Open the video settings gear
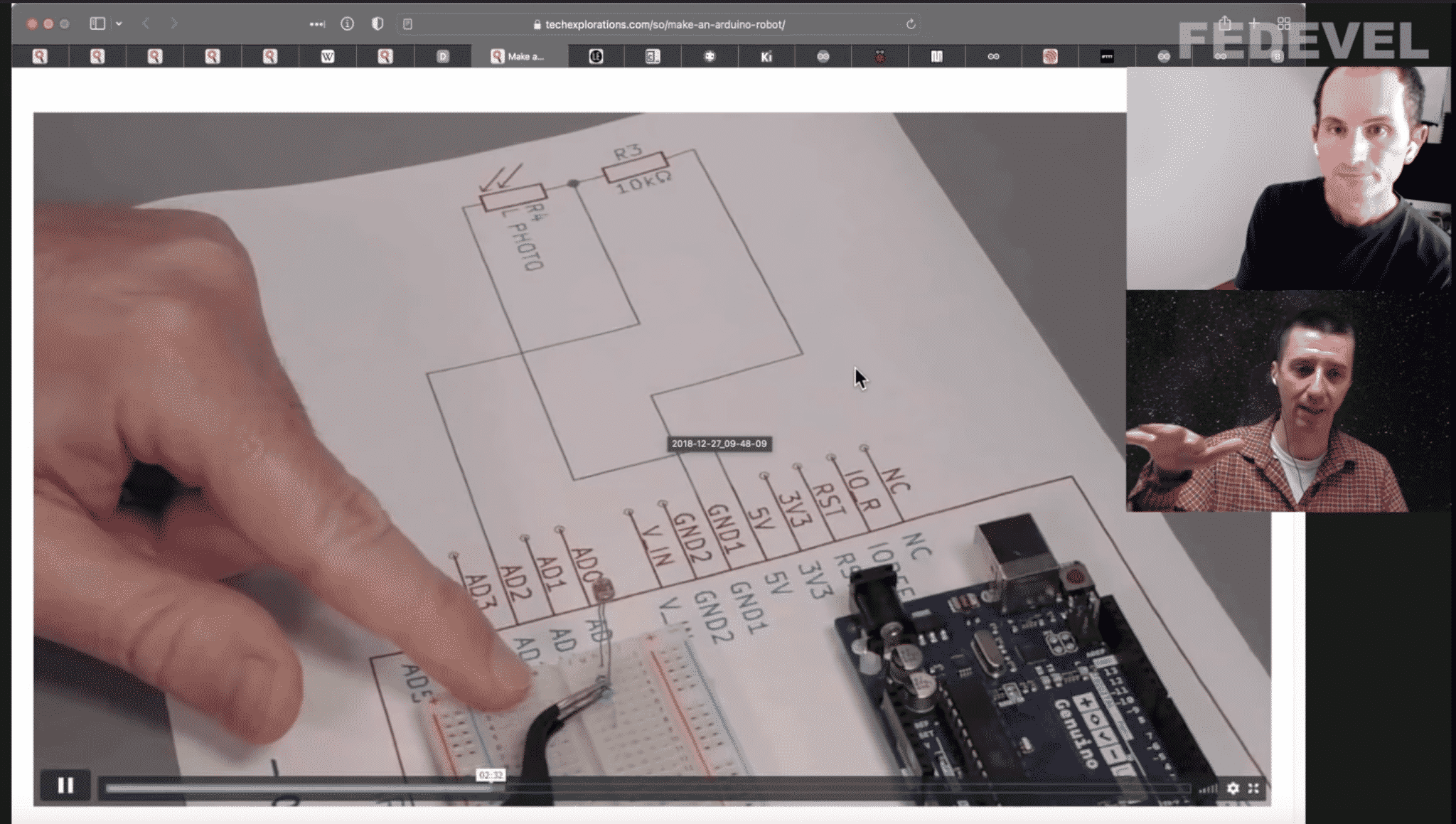The image size is (1456, 824). tap(1233, 788)
